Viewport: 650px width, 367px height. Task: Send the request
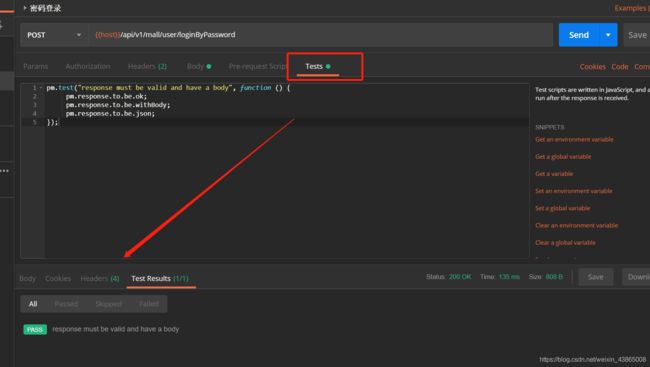click(579, 35)
